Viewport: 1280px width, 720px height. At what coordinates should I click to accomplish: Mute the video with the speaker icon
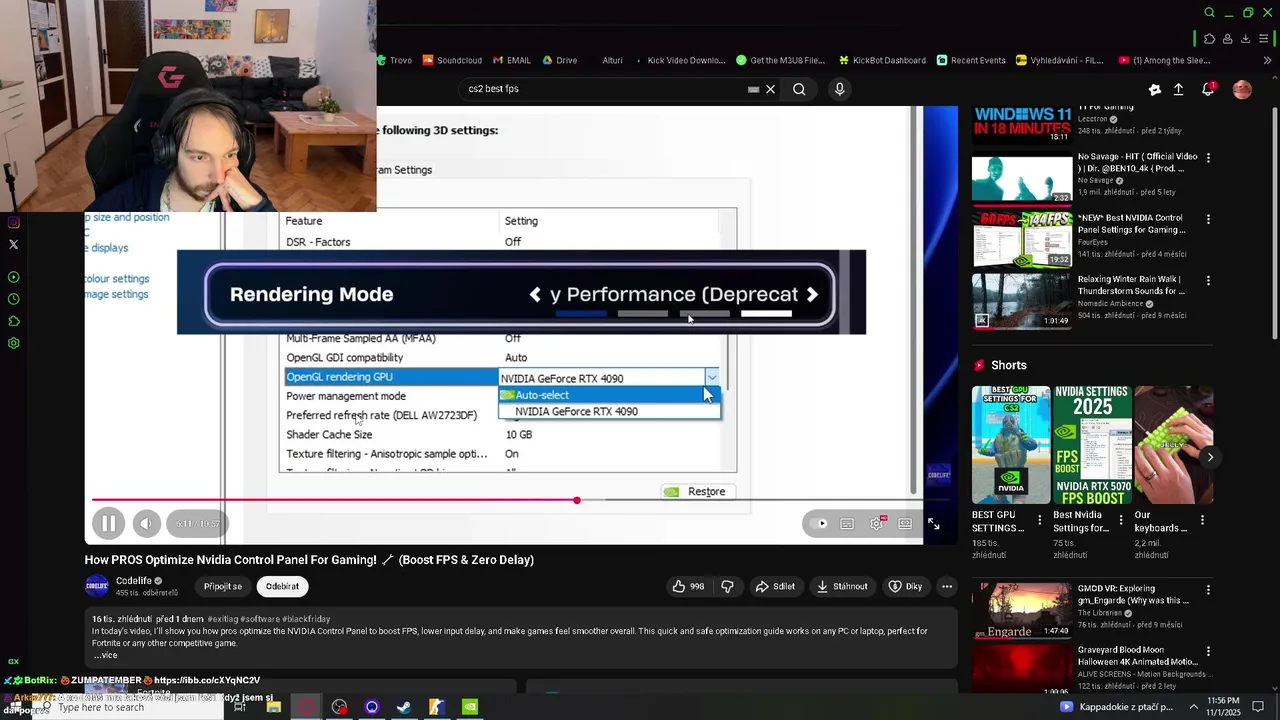pos(146,523)
